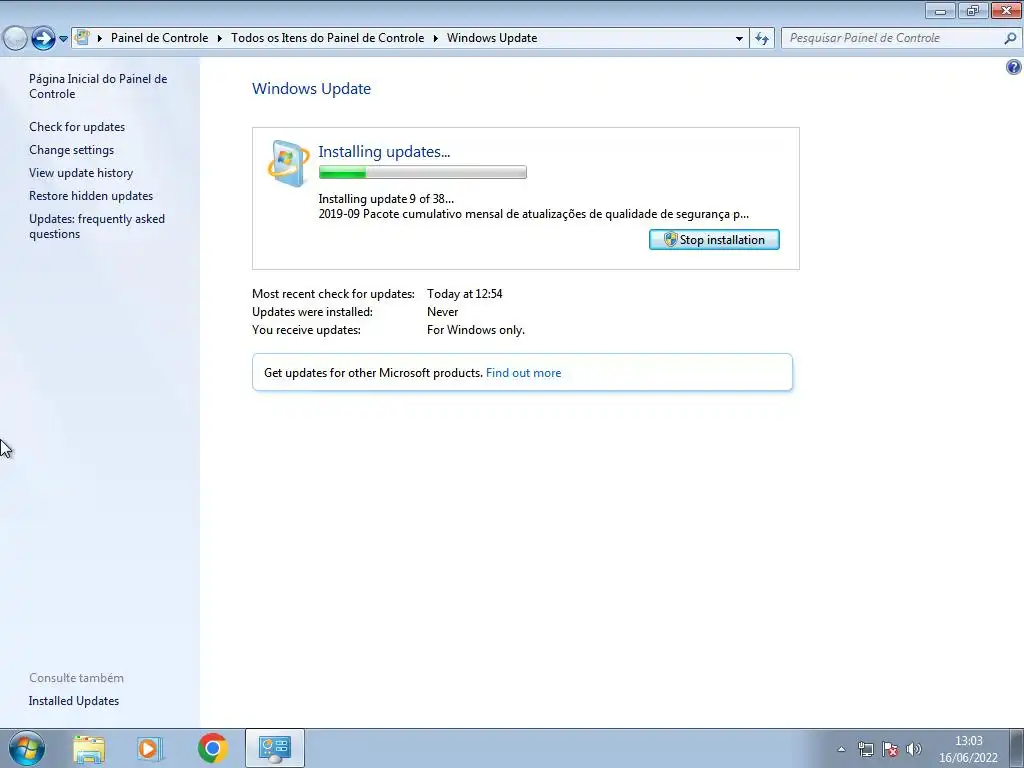The height and width of the screenshot is (768, 1024).
Task: Click Installing update 9 of 38 text
Action: tap(386, 199)
